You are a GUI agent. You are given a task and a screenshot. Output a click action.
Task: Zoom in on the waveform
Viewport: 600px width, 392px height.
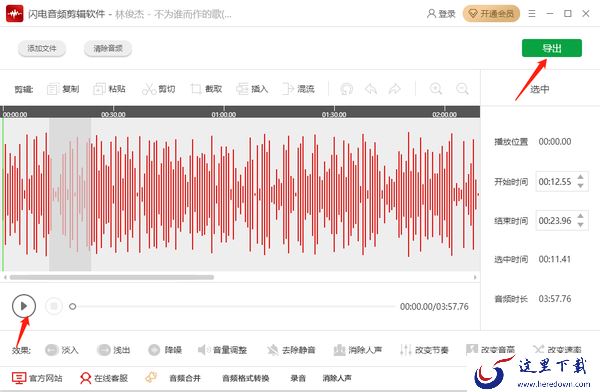pyautogui.click(x=436, y=89)
